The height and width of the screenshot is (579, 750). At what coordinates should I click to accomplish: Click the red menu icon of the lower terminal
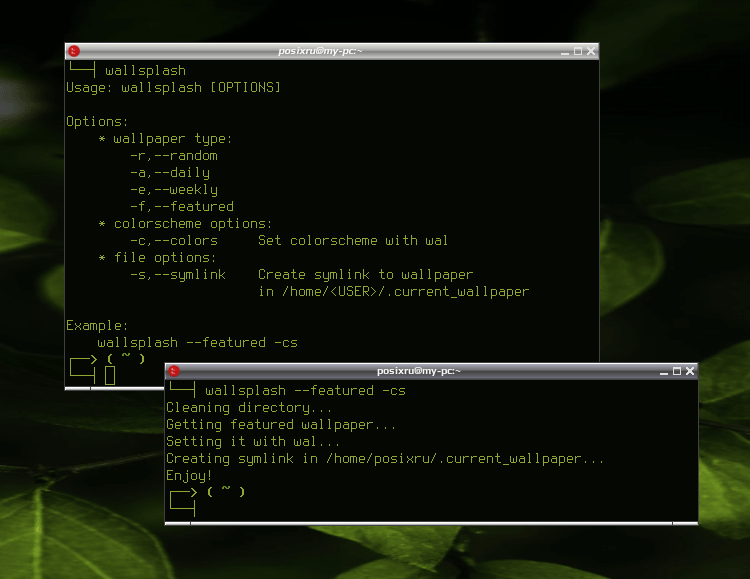(174, 371)
